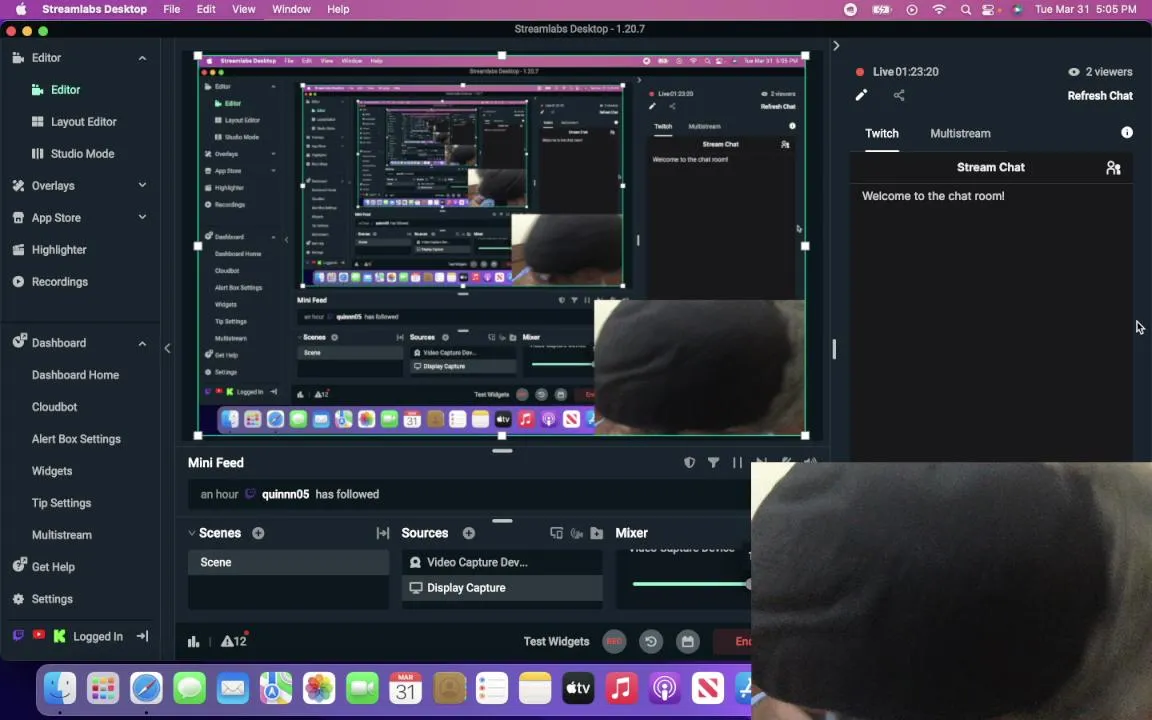Click the log out arrow icon
Image resolution: width=1152 pixels, height=720 pixels.
click(143, 636)
